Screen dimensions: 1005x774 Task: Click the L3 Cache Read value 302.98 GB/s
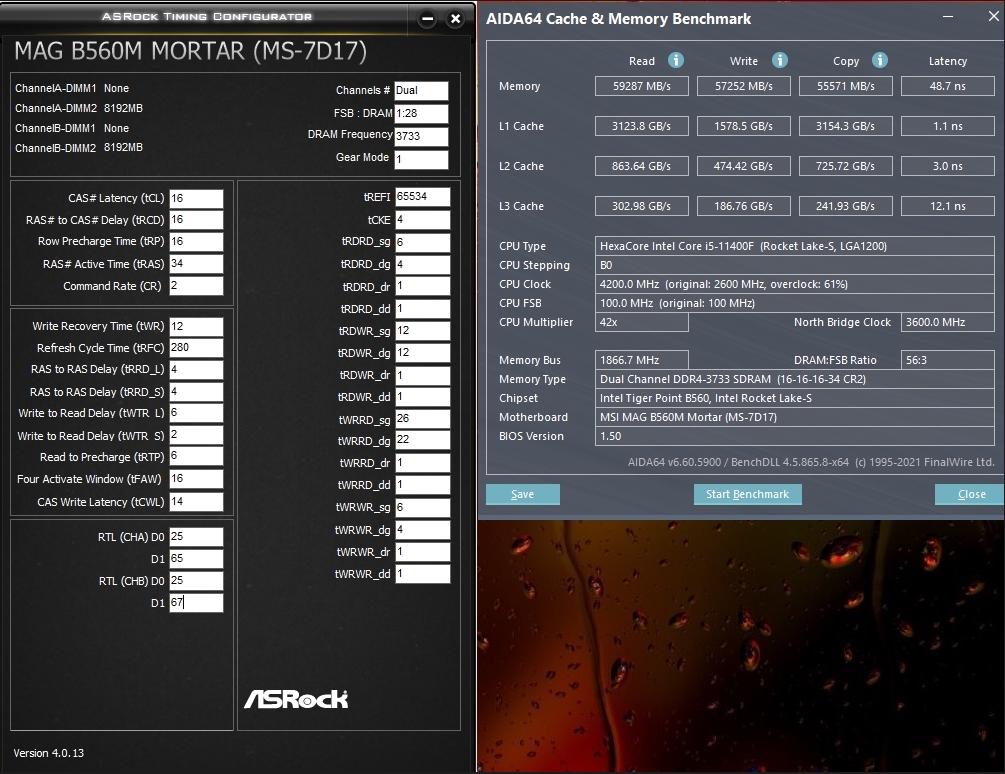(642, 206)
